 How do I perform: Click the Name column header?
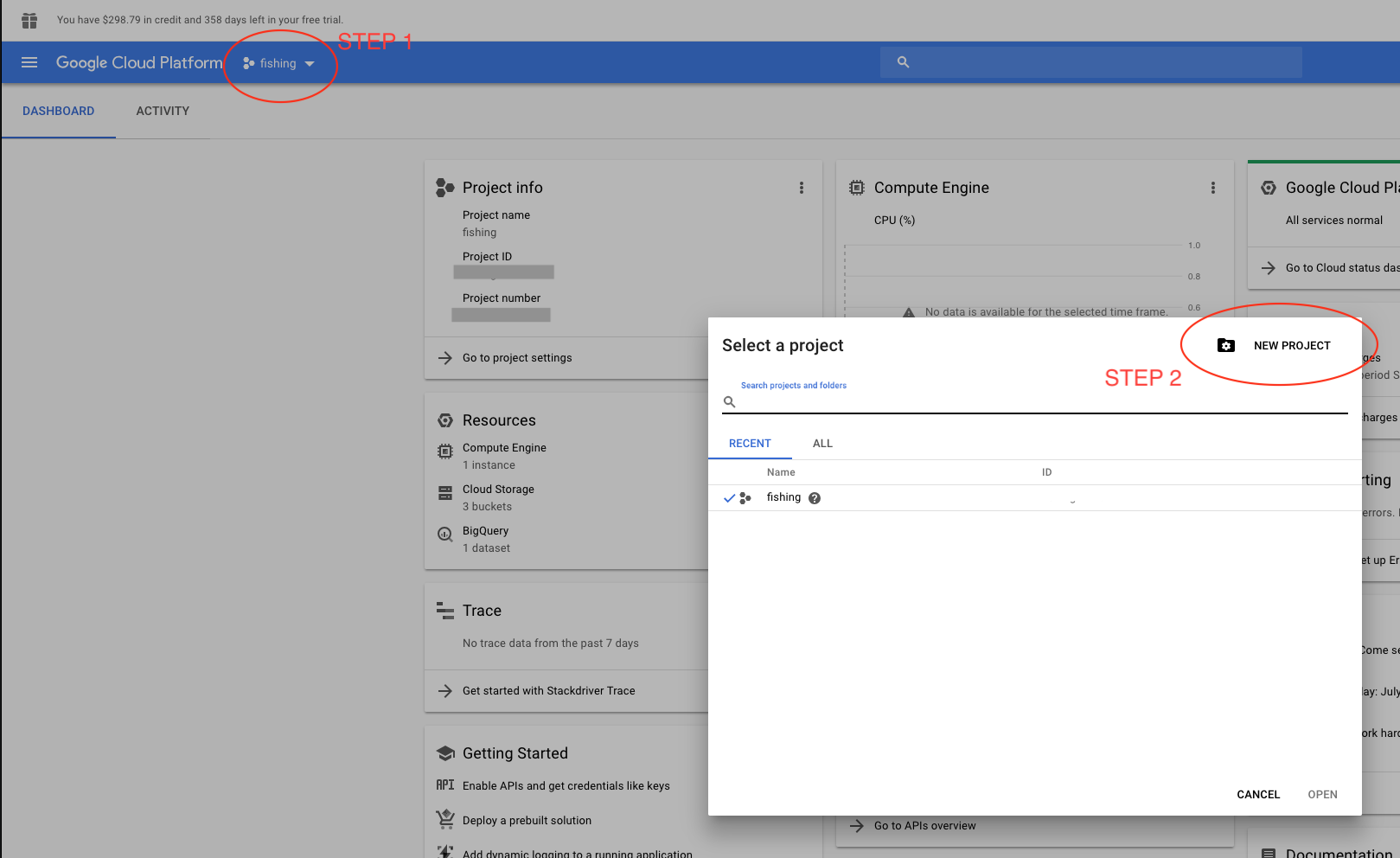pyautogui.click(x=781, y=472)
